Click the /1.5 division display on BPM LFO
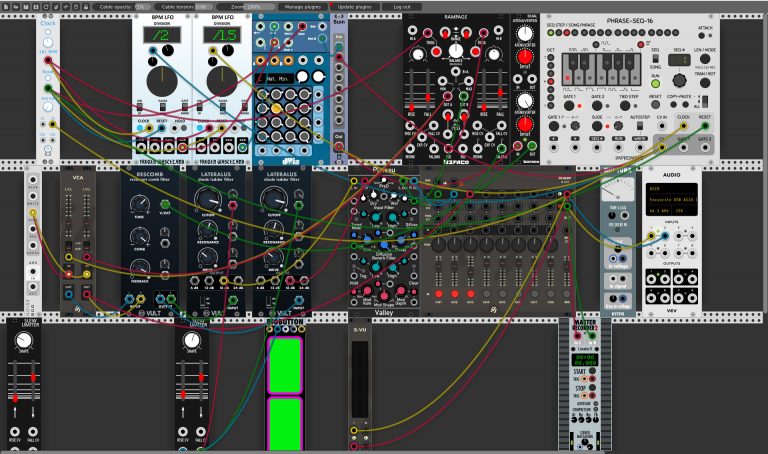768x454 pixels. [x=222, y=35]
